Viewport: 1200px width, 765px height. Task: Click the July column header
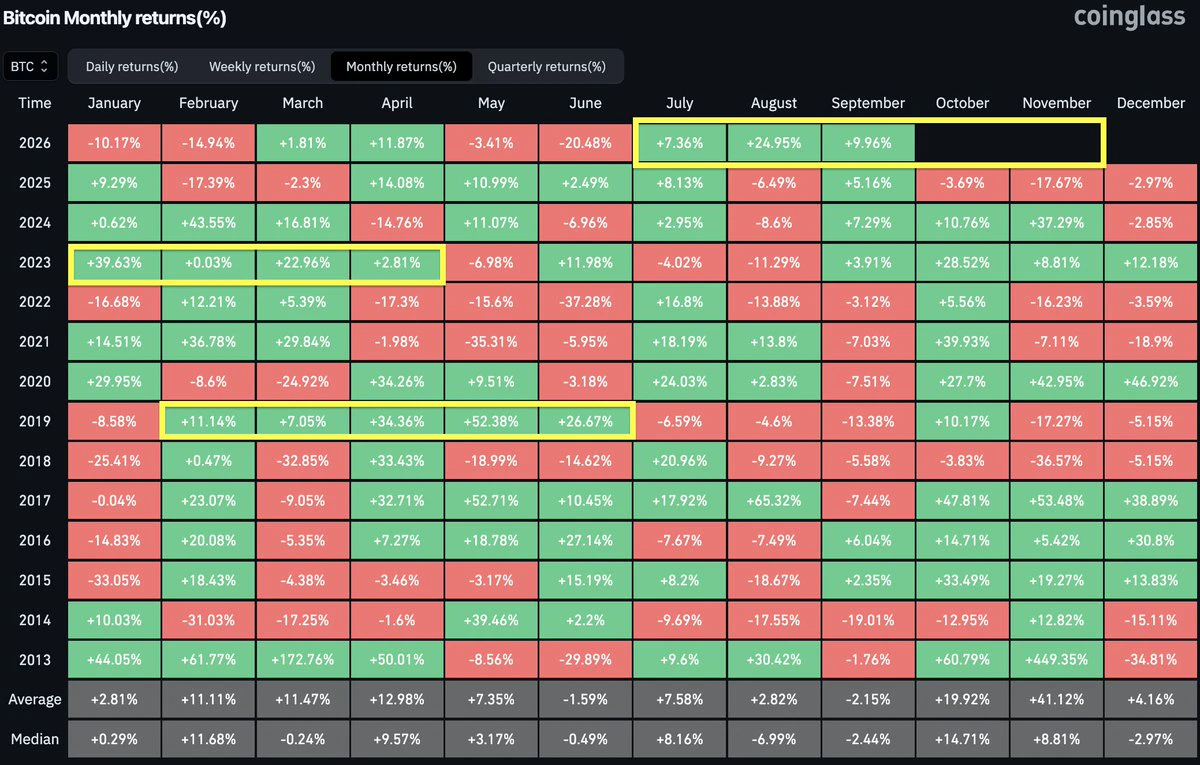coord(679,103)
